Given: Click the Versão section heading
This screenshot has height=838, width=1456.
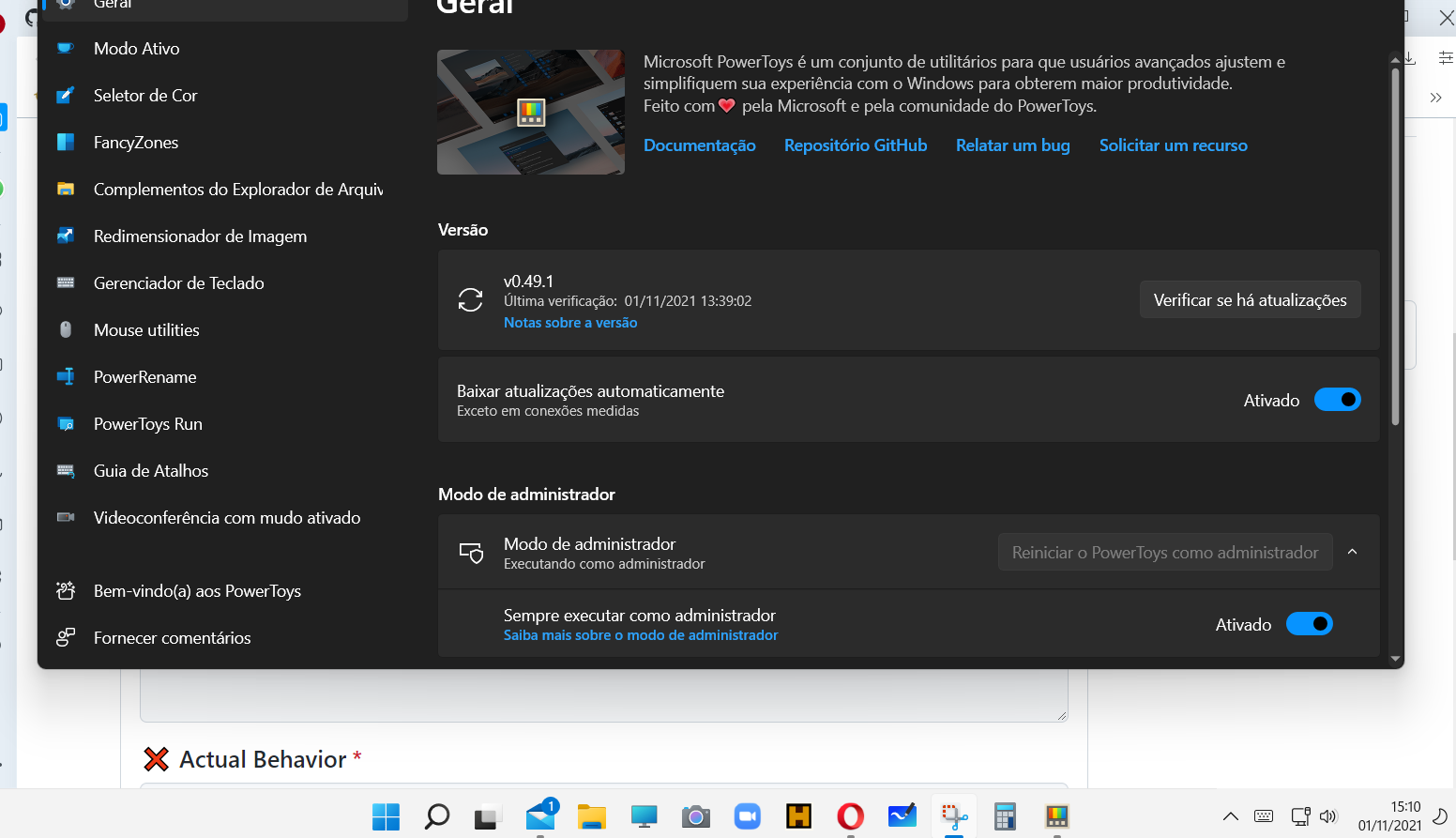Looking at the screenshot, I should 463,230.
